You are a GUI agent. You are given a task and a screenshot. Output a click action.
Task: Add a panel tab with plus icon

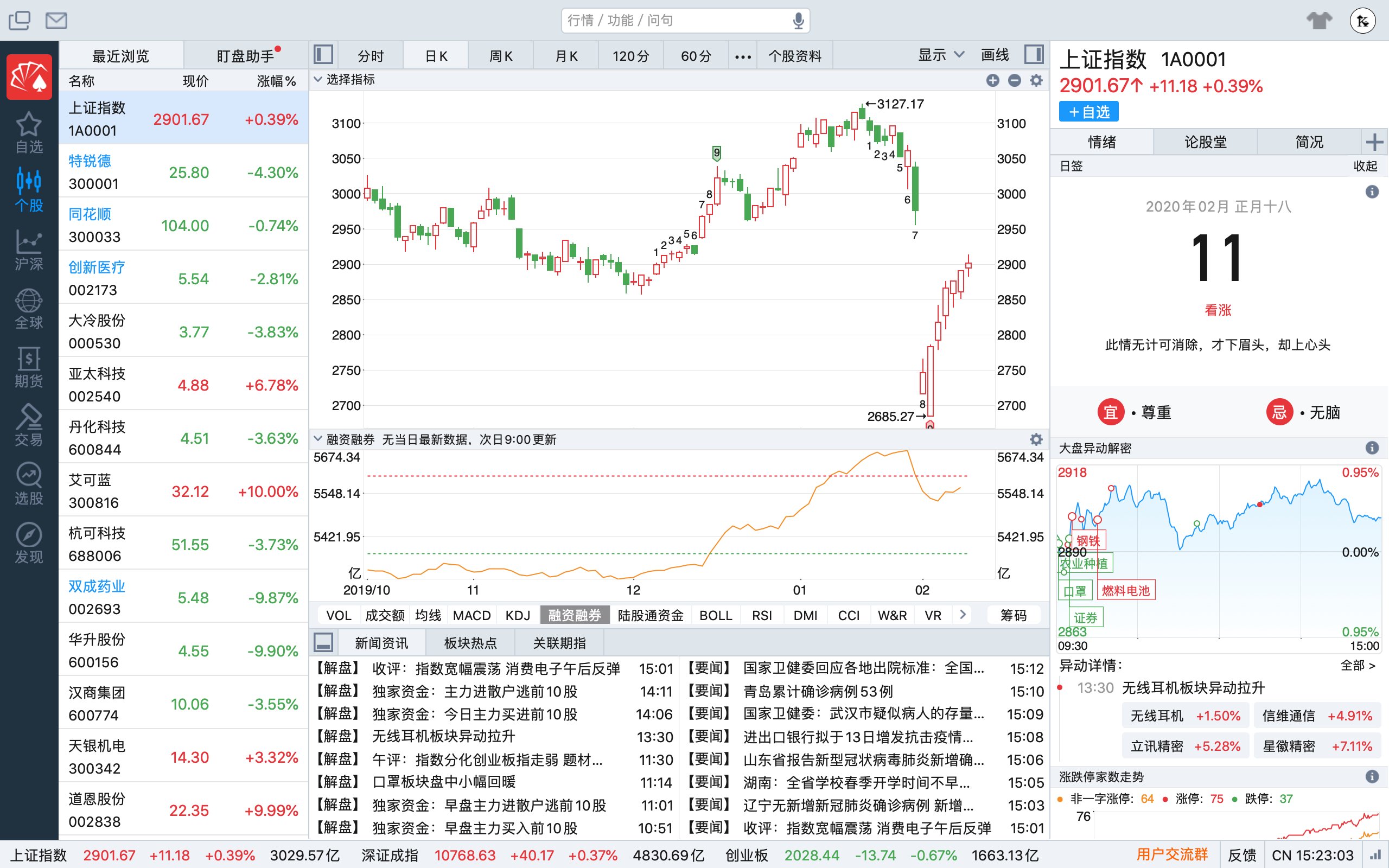(x=1375, y=142)
